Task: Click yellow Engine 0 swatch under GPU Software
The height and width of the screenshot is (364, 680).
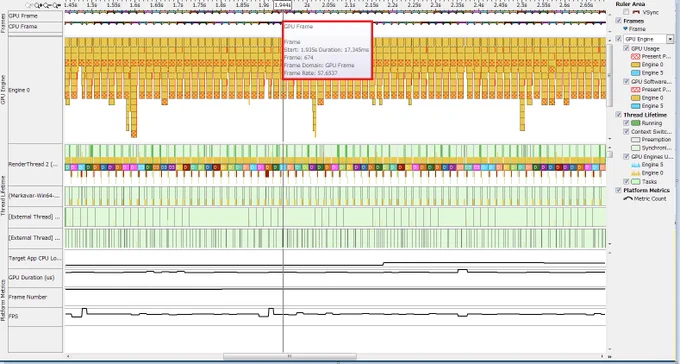Action: 635,98
